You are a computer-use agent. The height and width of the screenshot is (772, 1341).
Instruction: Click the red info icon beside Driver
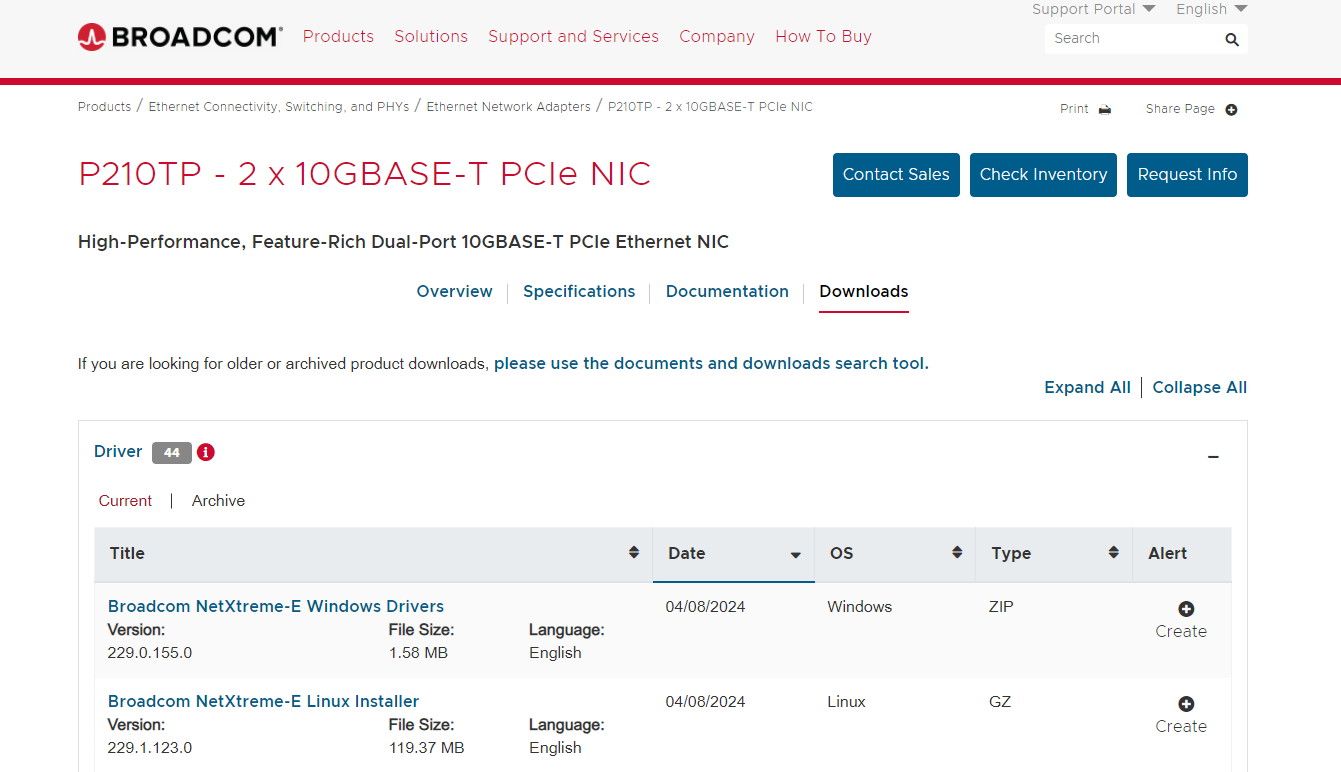[206, 452]
